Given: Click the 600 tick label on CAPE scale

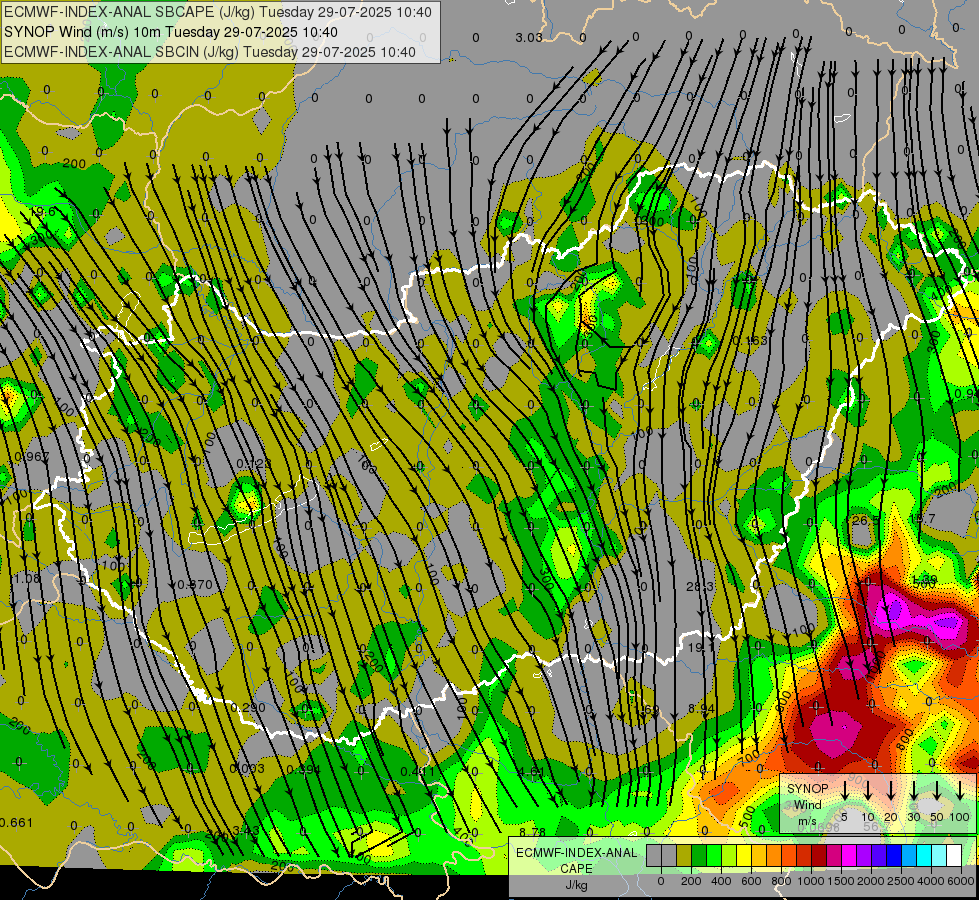Looking at the screenshot, I should [751, 881].
